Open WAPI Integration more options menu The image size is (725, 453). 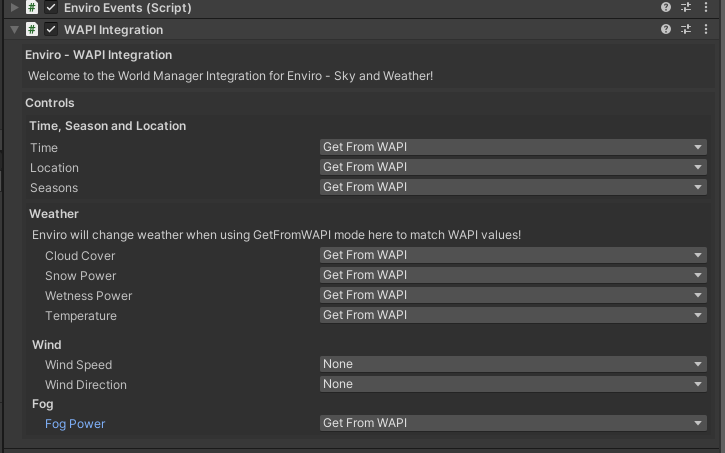pyautogui.click(x=706, y=29)
